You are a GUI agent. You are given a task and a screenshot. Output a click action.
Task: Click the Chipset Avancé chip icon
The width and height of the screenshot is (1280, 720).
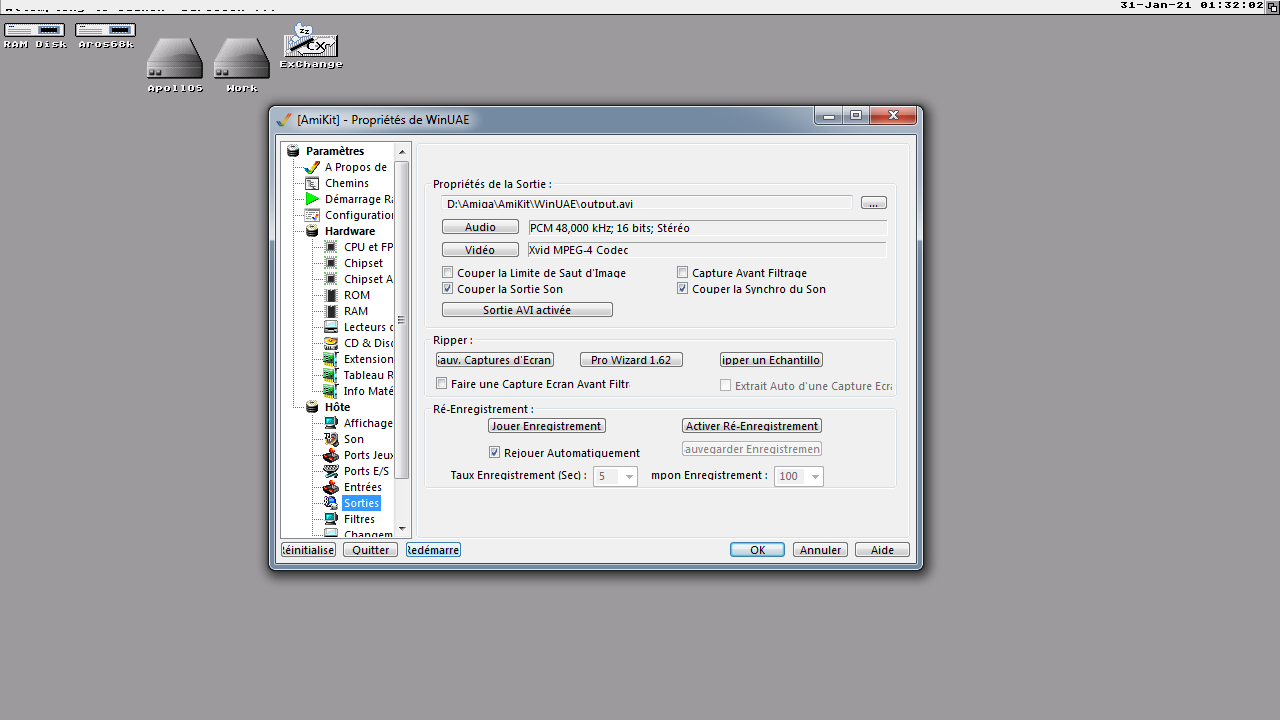coord(331,279)
